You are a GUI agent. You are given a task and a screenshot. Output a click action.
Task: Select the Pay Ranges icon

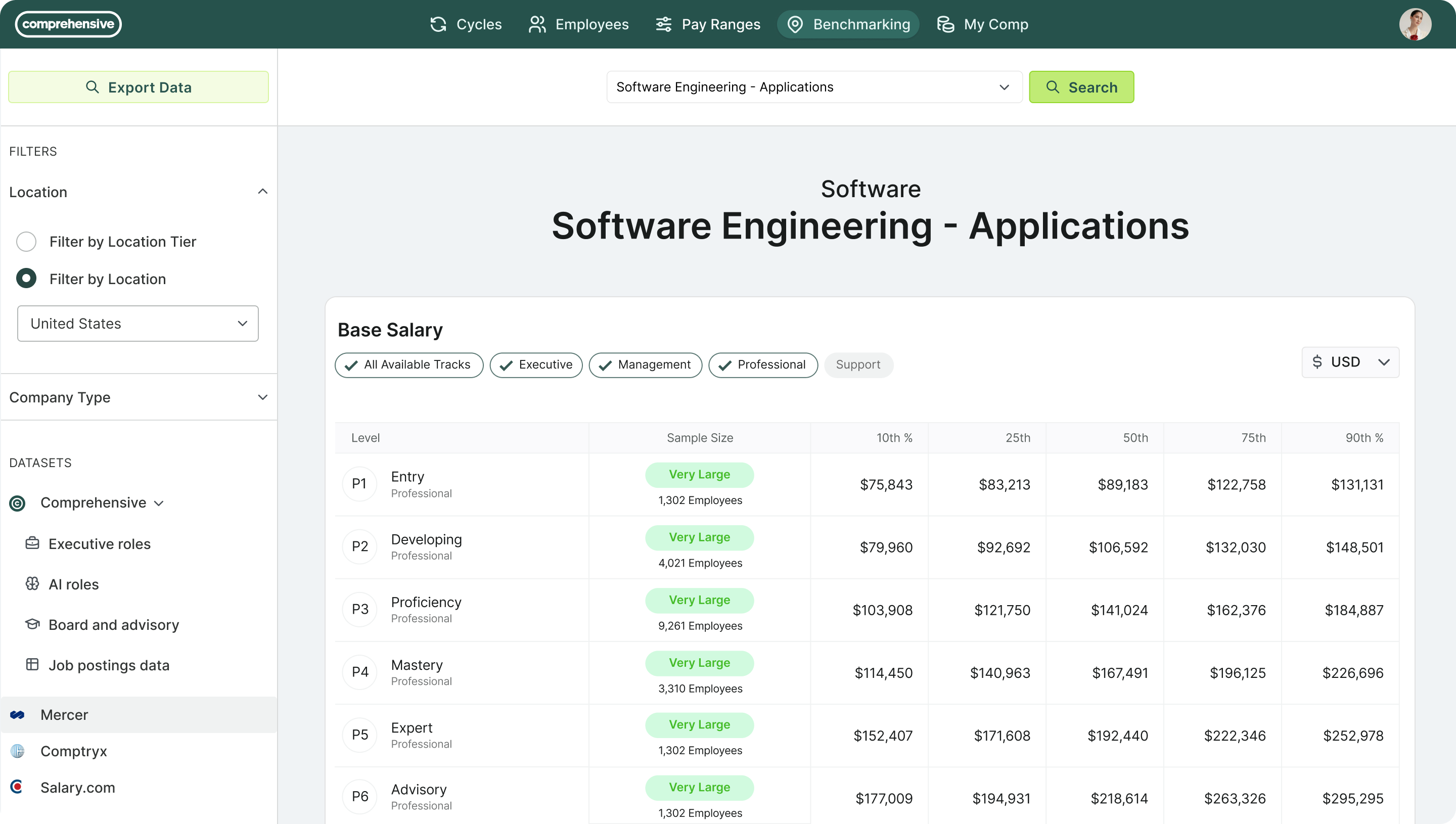(663, 24)
